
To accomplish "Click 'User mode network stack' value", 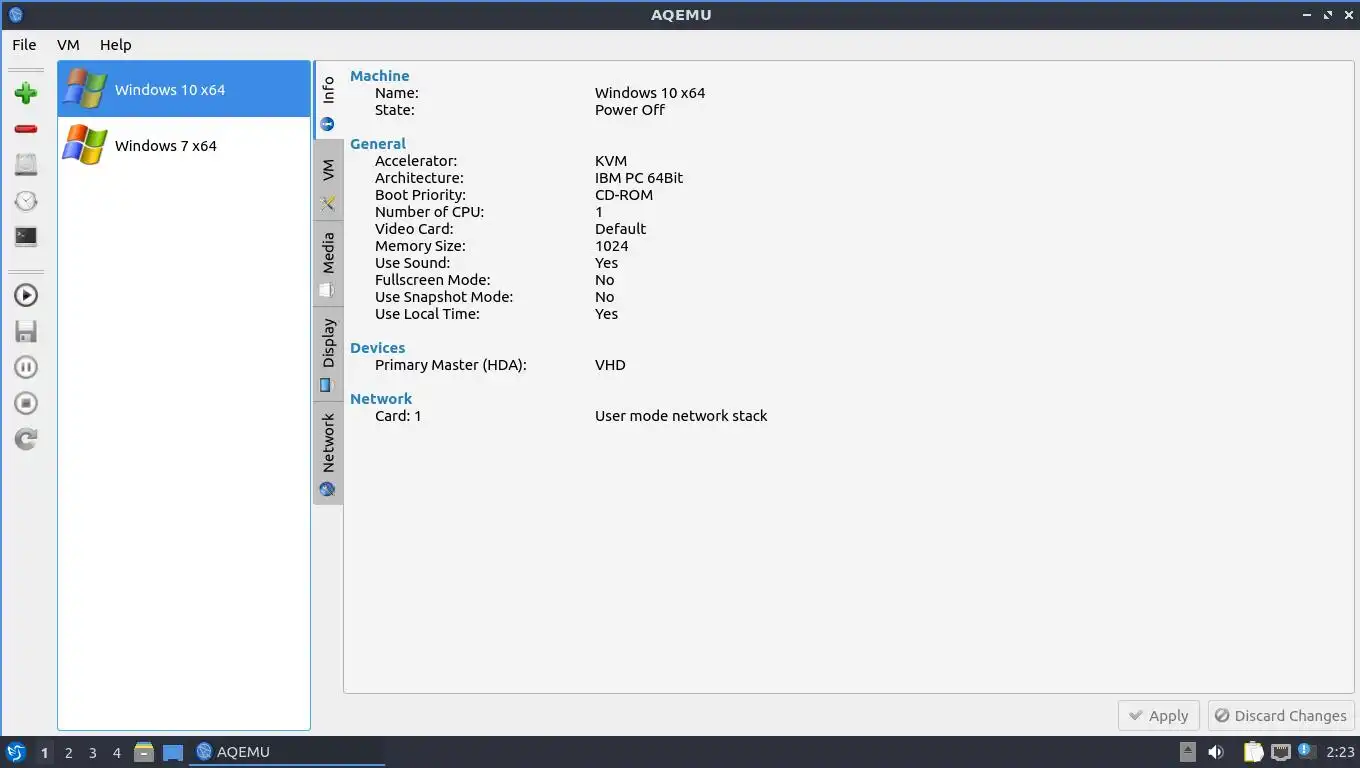I will pyautogui.click(x=681, y=416).
